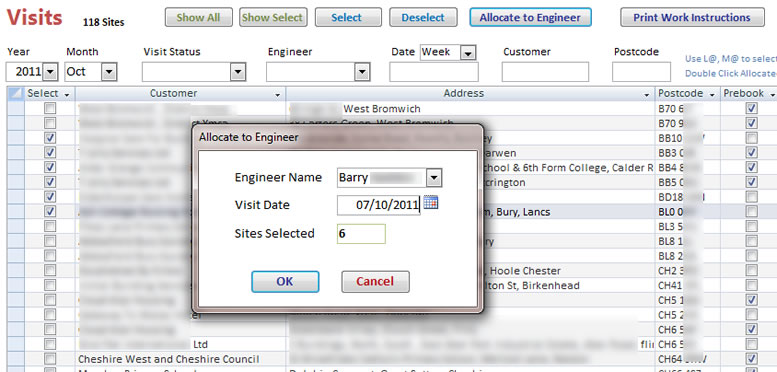
Task: Tick Select checkbox in the CH2 Hoole Chester row
Action: point(50,270)
